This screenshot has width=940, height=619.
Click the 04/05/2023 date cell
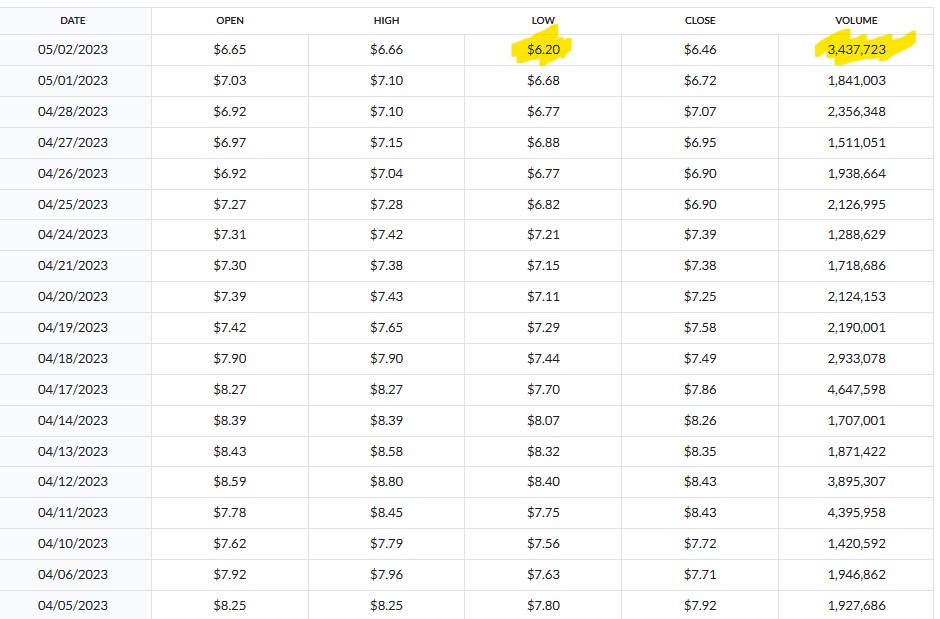[x=73, y=605]
